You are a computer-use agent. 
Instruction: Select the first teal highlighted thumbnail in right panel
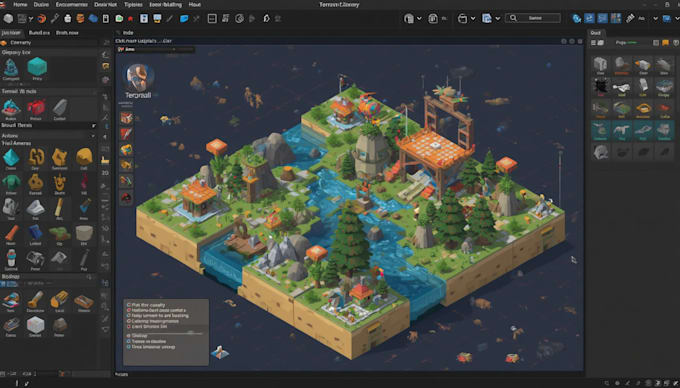pyautogui.click(x=601, y=130)
